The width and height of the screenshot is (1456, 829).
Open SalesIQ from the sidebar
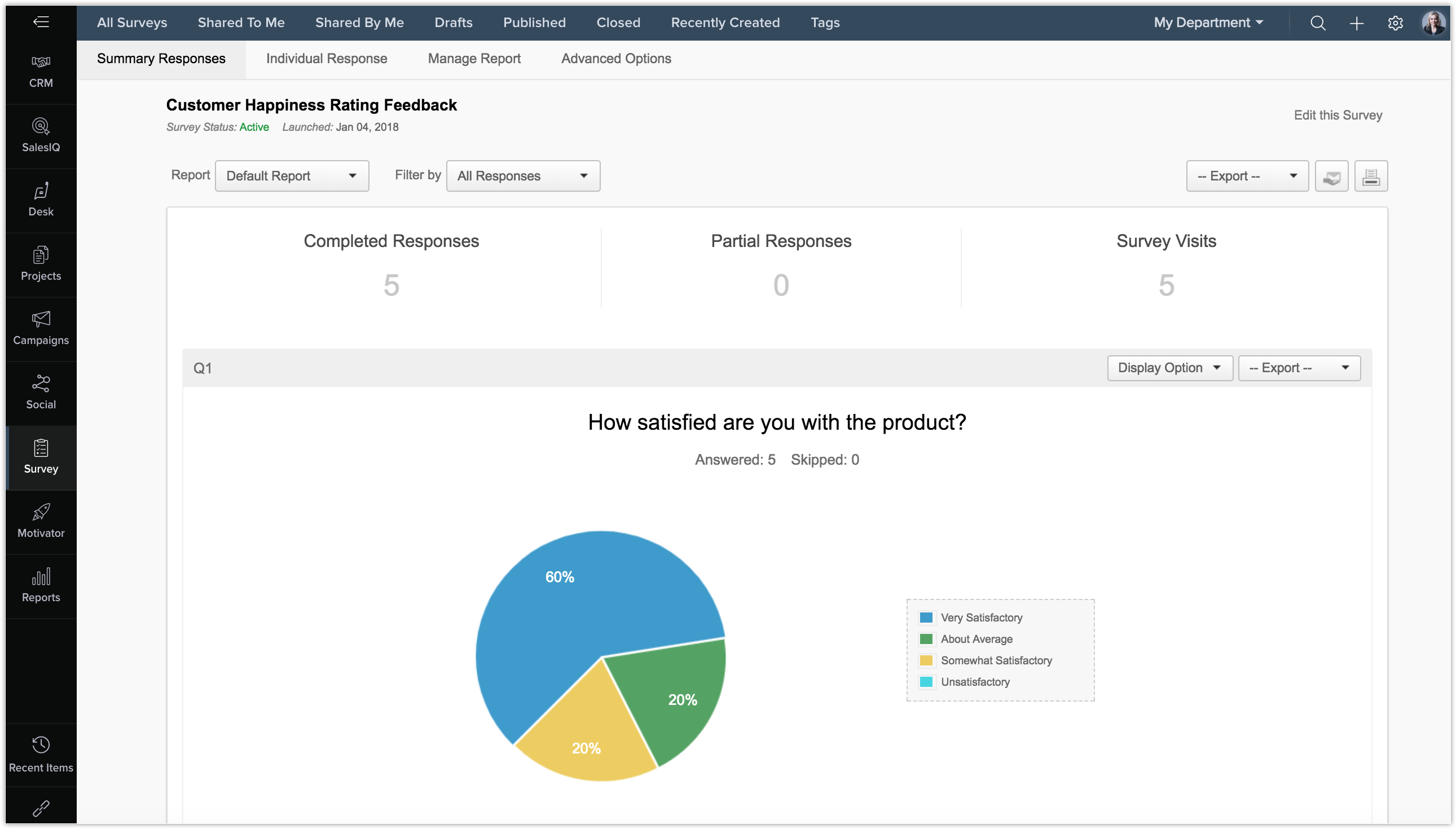pos(41,135)
